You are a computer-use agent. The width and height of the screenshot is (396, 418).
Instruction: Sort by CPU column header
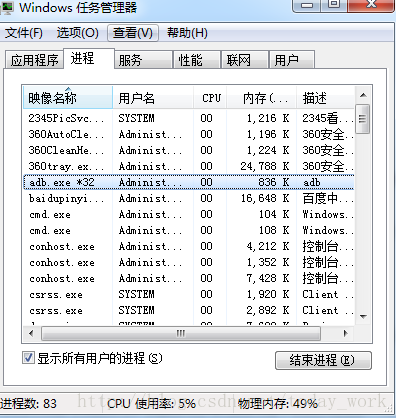[x=210, y=98]
